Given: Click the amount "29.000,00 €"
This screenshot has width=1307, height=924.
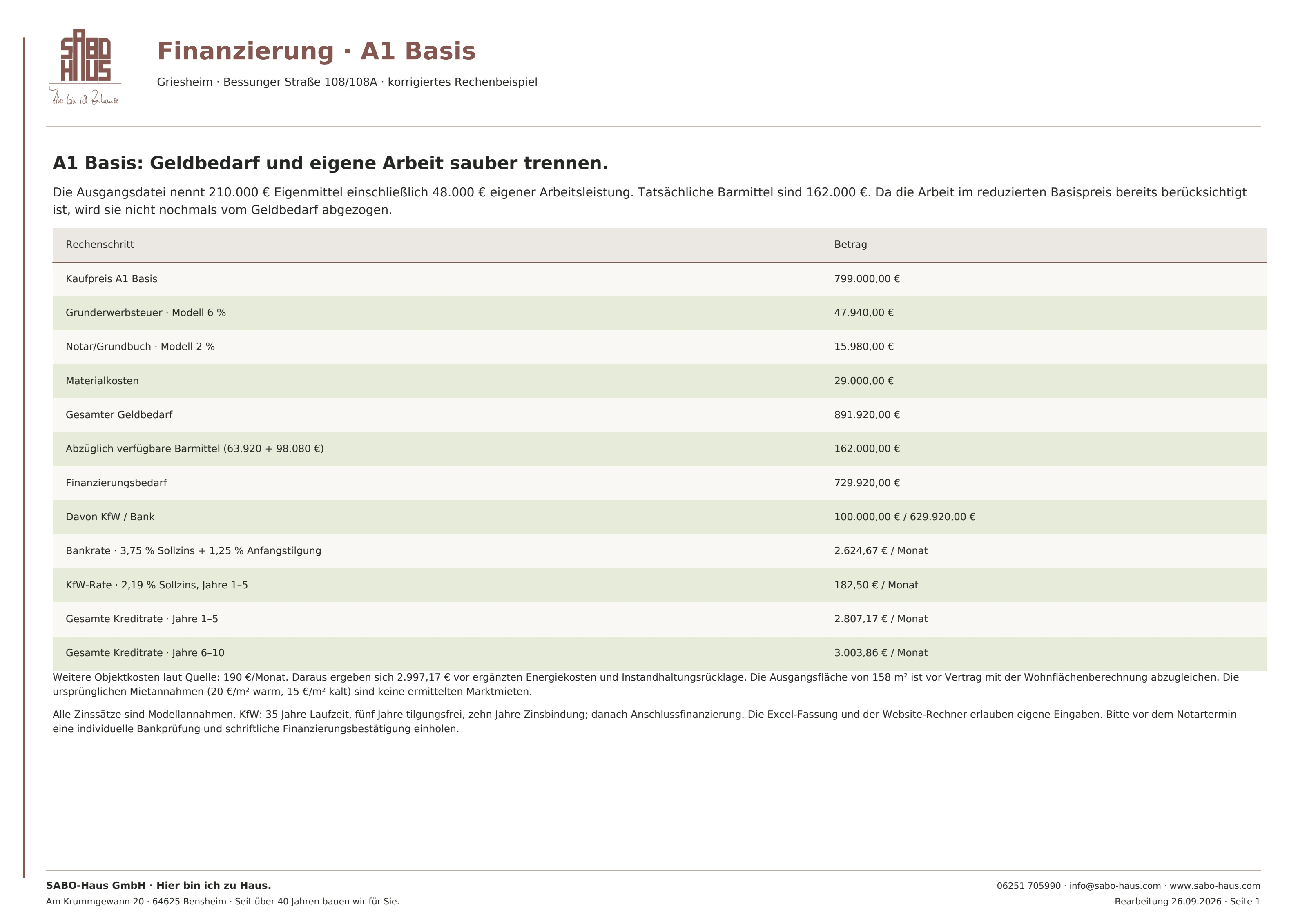Looking at the screenshot, I should point(863,381).
